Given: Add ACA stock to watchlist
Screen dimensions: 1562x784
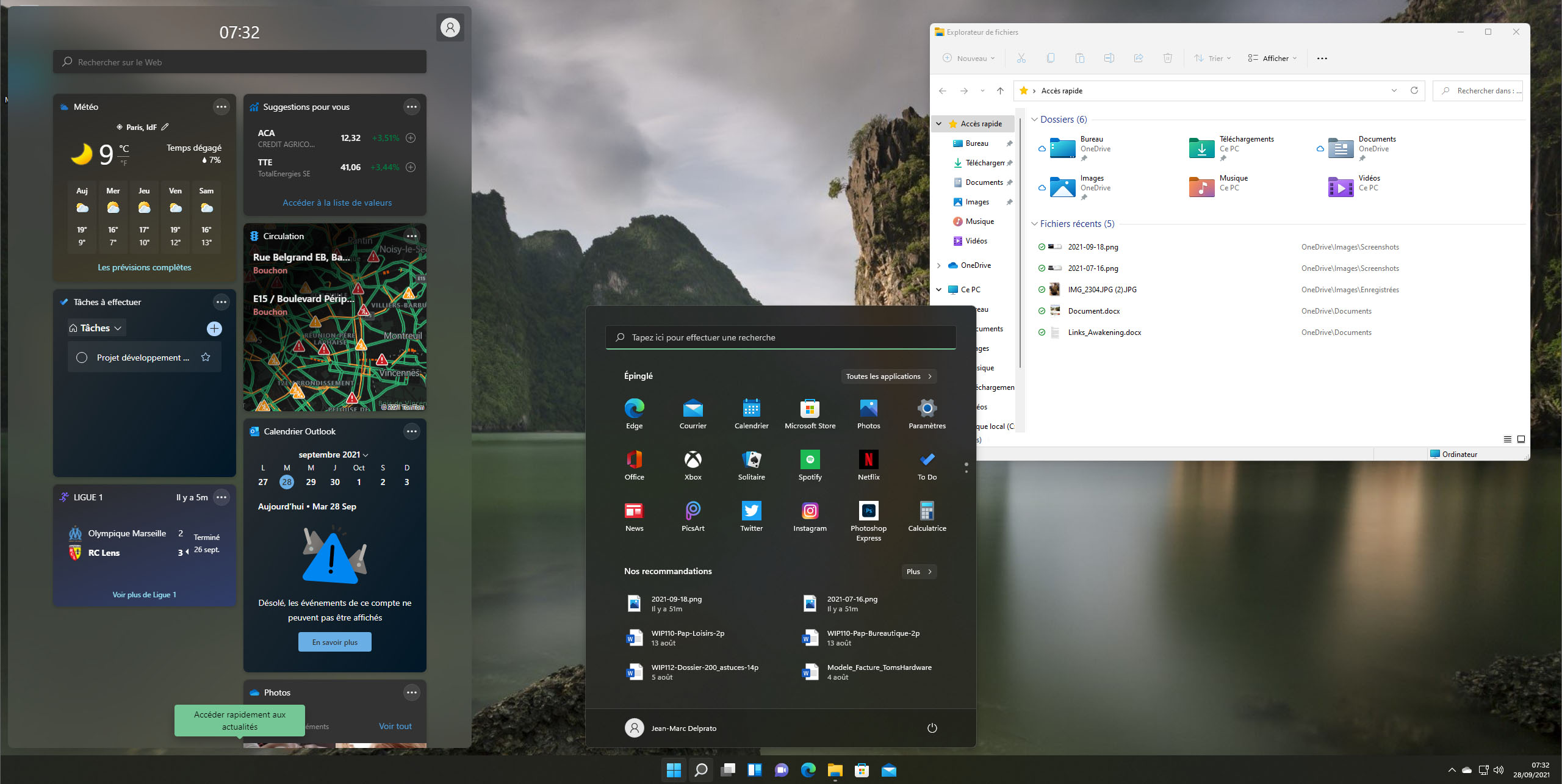Looking at the screenshot, I should point(411,138).
